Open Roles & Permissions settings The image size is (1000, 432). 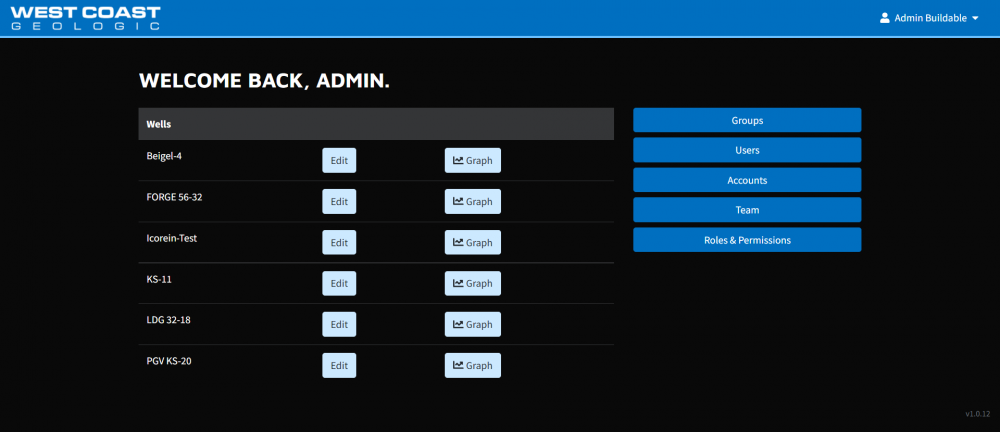[x=746, y=240]
